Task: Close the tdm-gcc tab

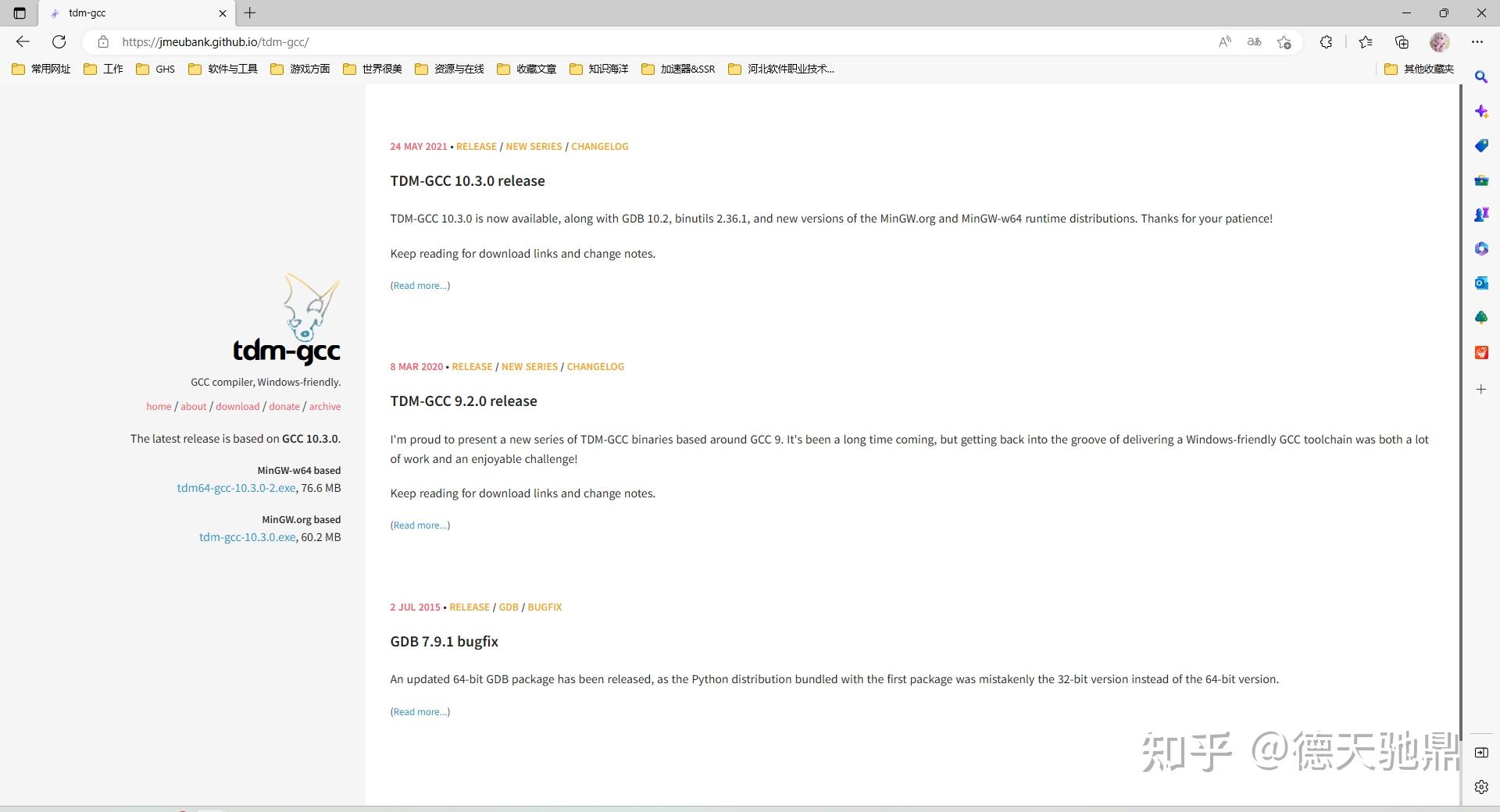Action: click(x=223, y=13)
